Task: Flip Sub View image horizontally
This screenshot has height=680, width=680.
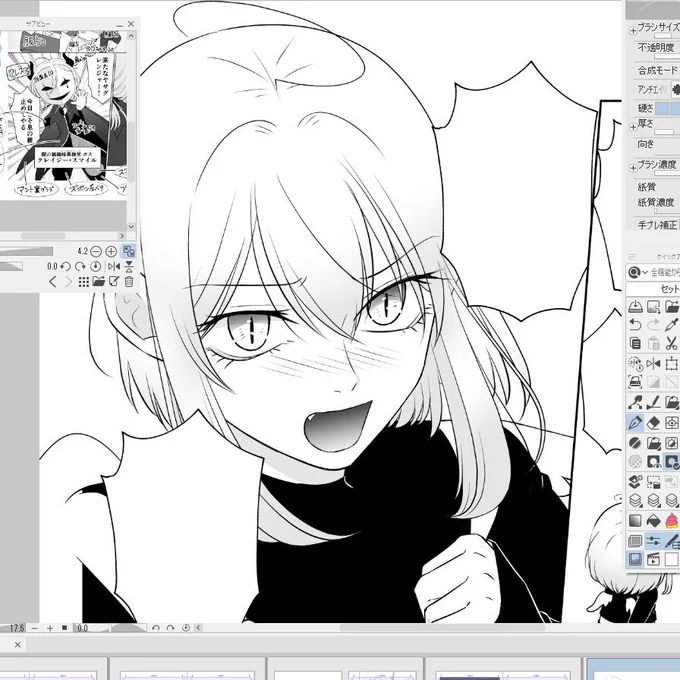Action: click(x=114, y=266)
